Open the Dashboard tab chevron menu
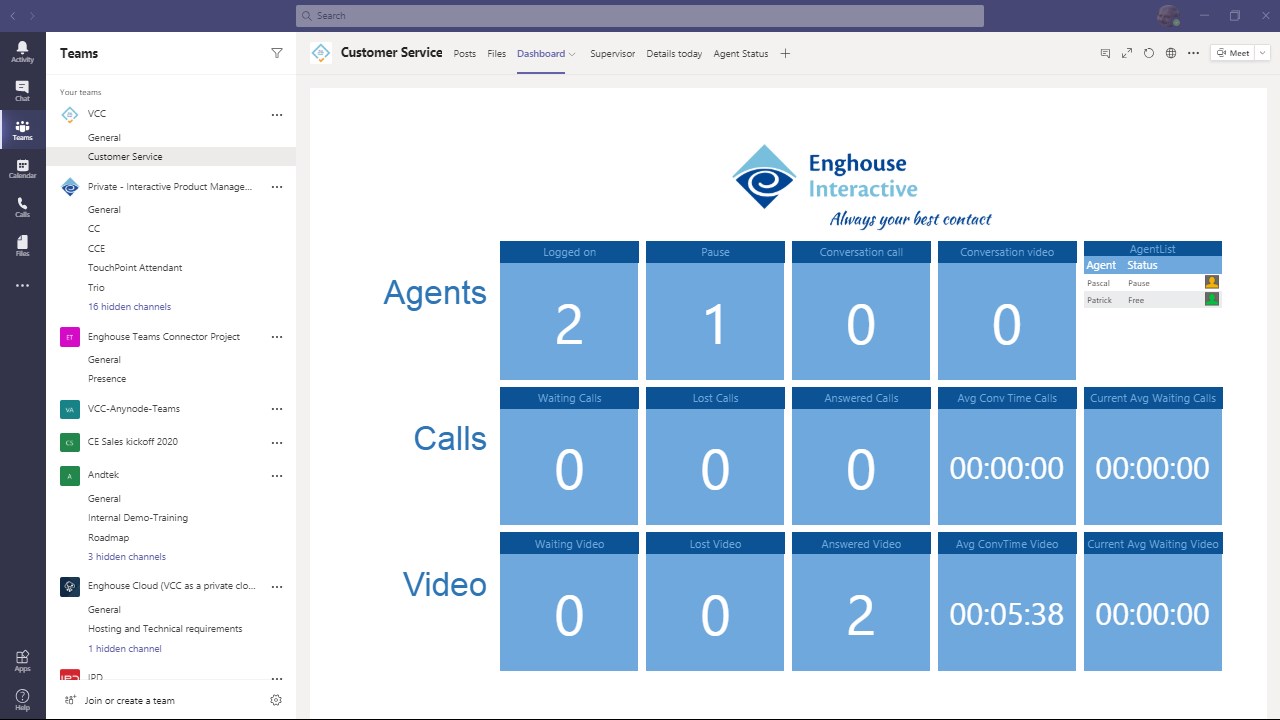 click(572, 54)
